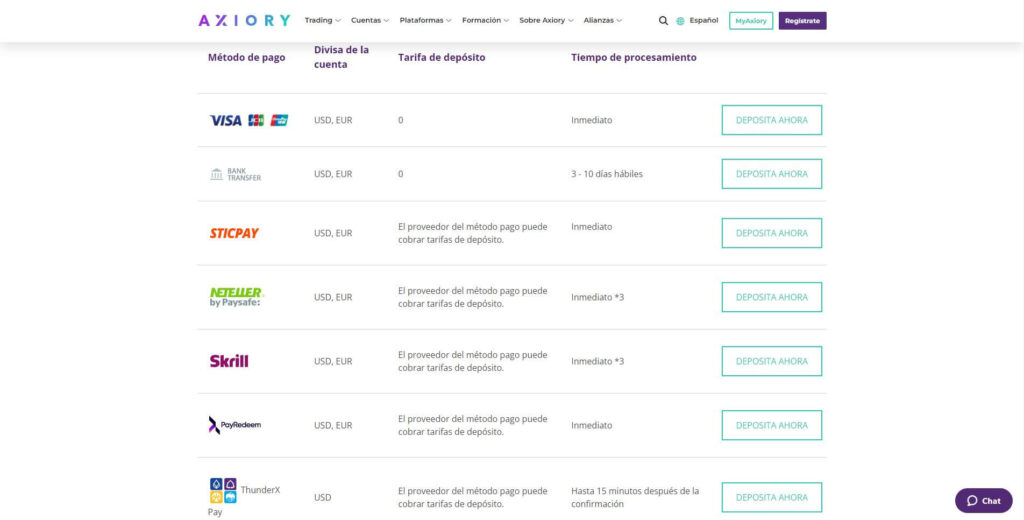
Task: Click the globe language icon
Action: 680,21
